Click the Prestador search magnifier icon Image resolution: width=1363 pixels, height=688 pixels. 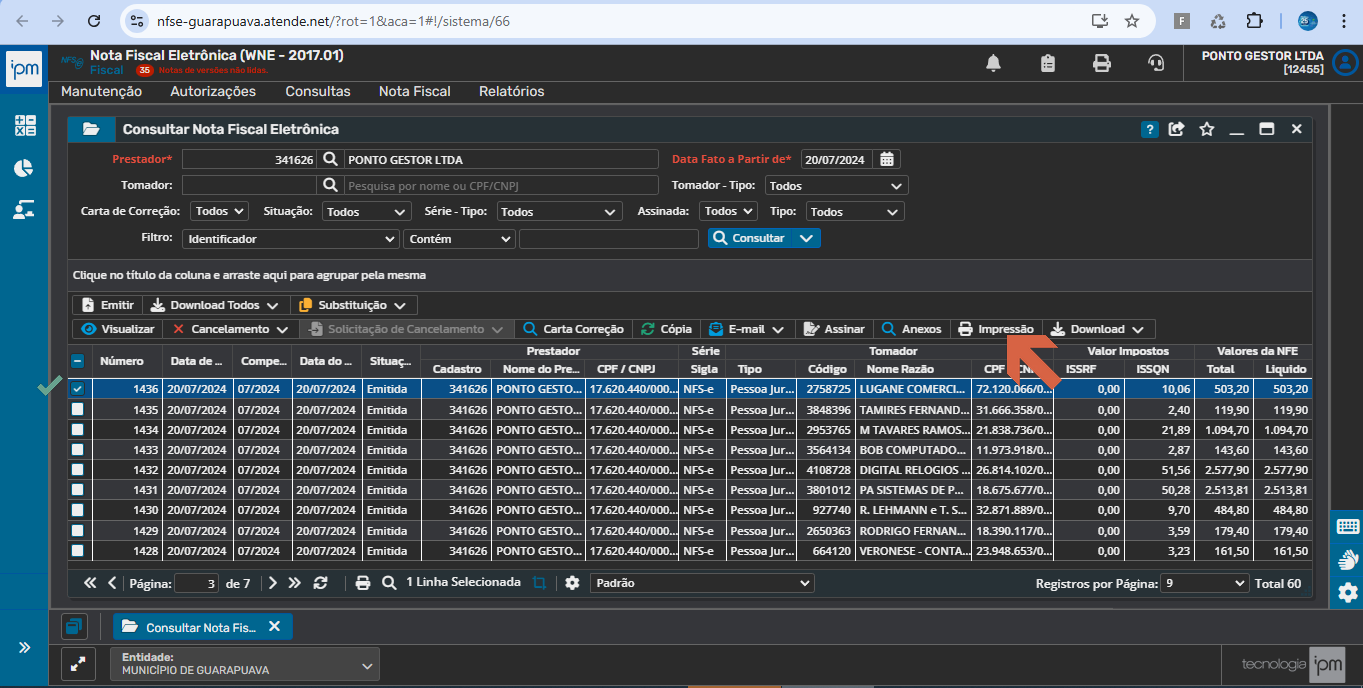point(330,159)
